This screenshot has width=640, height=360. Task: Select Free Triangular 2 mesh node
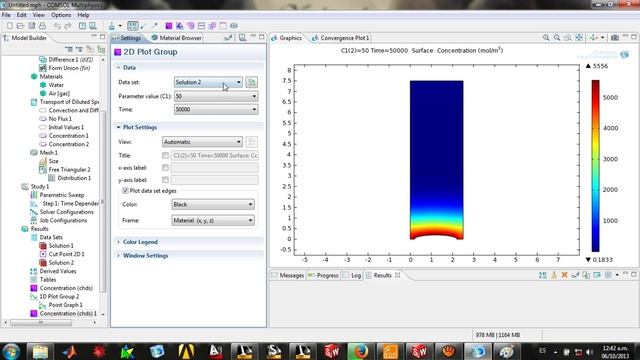click(x=69, y=169)
